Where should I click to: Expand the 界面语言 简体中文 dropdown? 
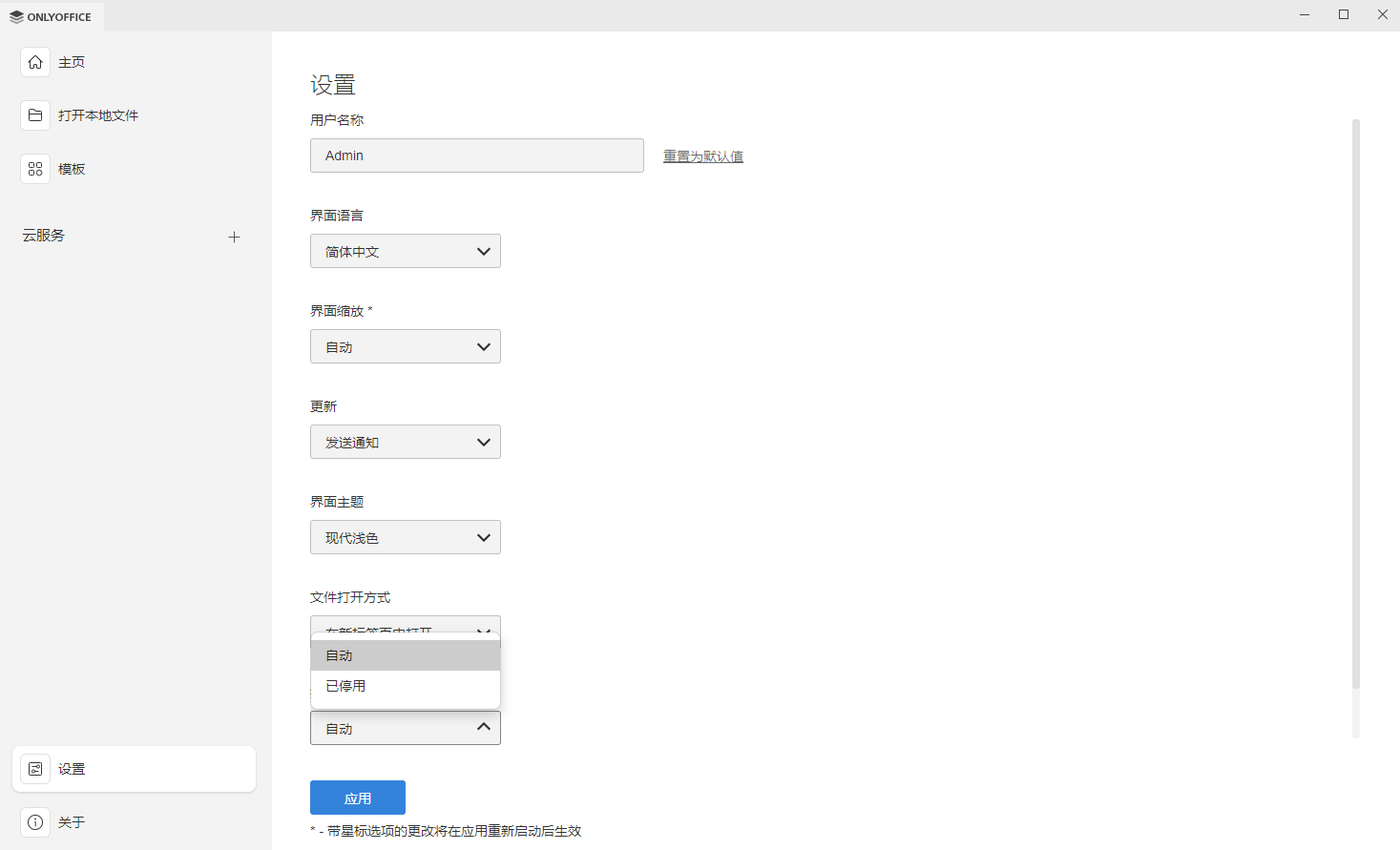[406, 251]
